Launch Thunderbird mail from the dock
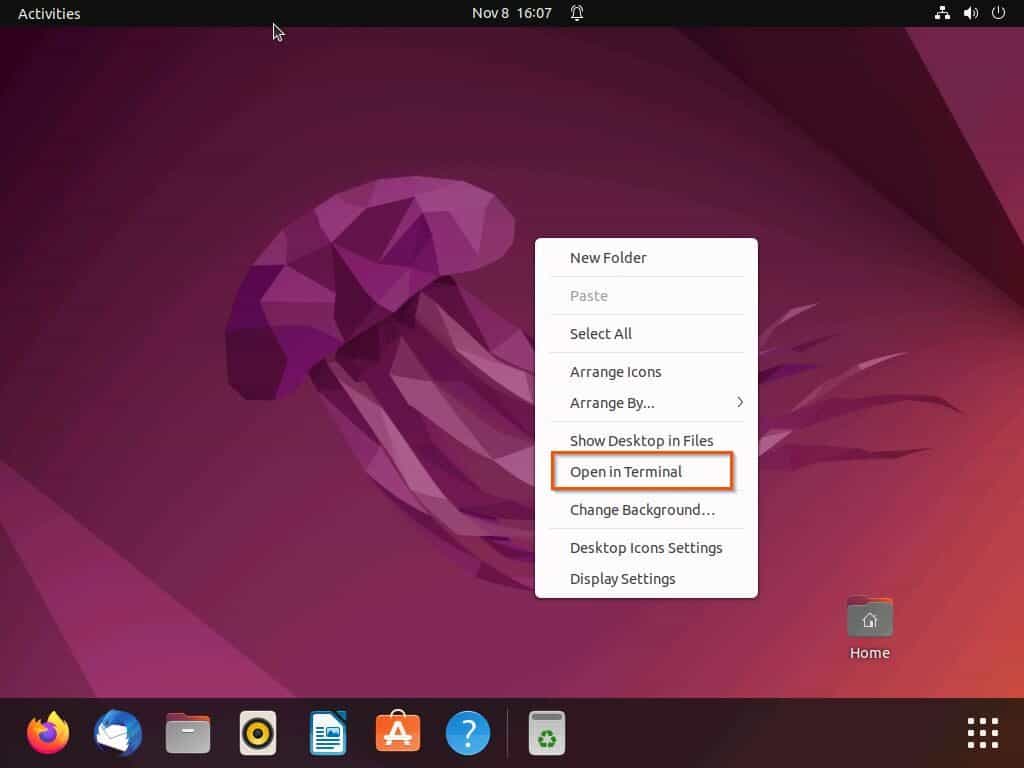Image resolution: width=1024 pixels, height=768 pixels. 118,733
